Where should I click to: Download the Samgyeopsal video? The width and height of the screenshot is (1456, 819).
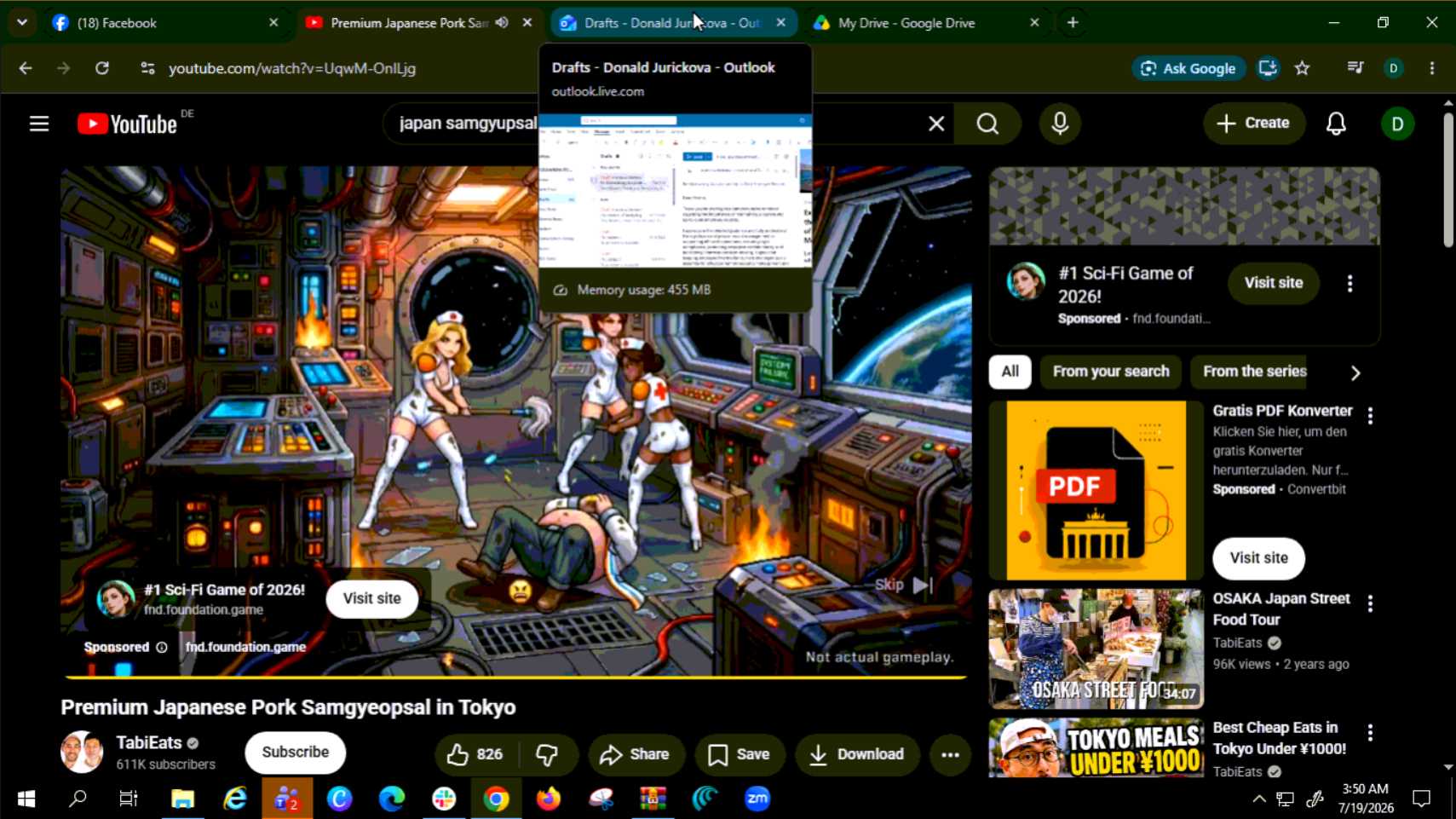pos(857,754)
